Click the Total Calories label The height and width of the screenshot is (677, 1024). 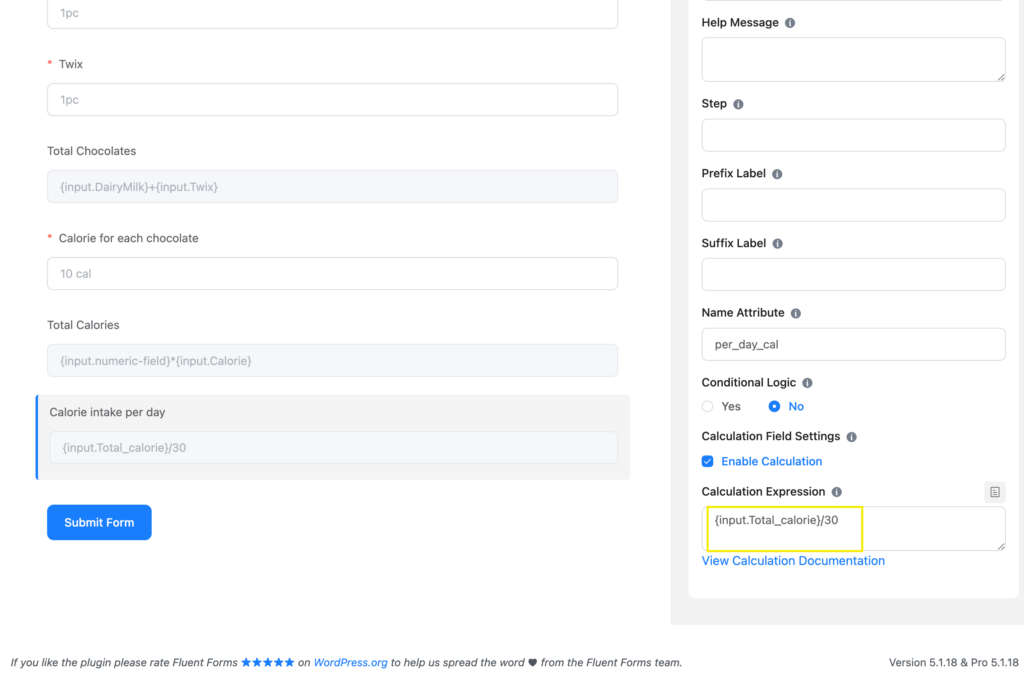[83, 325]
